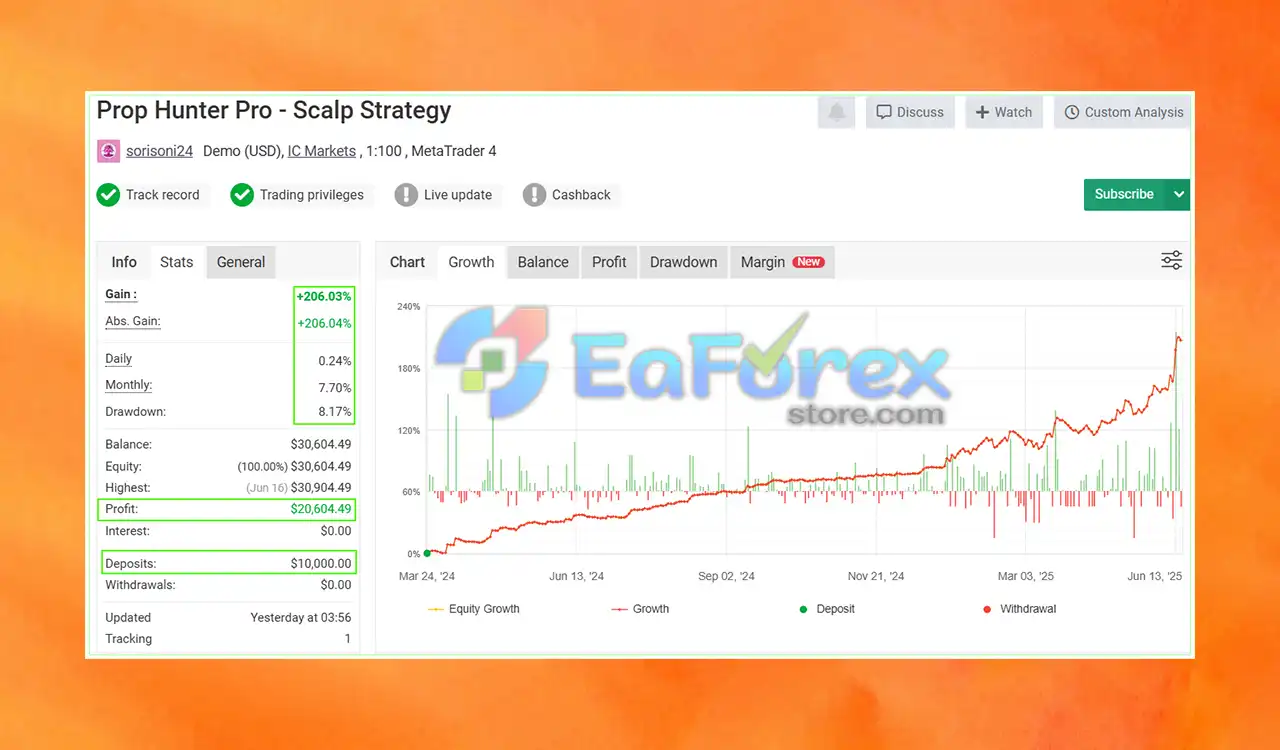1280x750 pixels.
Task: Click the Watch button
Action: 1004,112
